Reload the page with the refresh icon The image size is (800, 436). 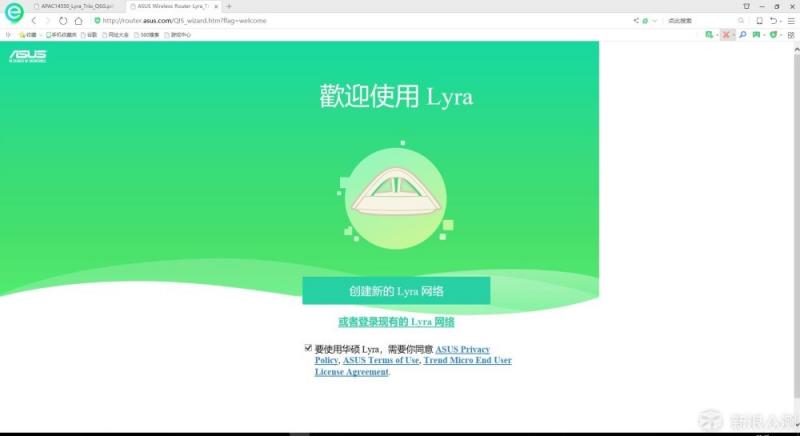[63, 21]
